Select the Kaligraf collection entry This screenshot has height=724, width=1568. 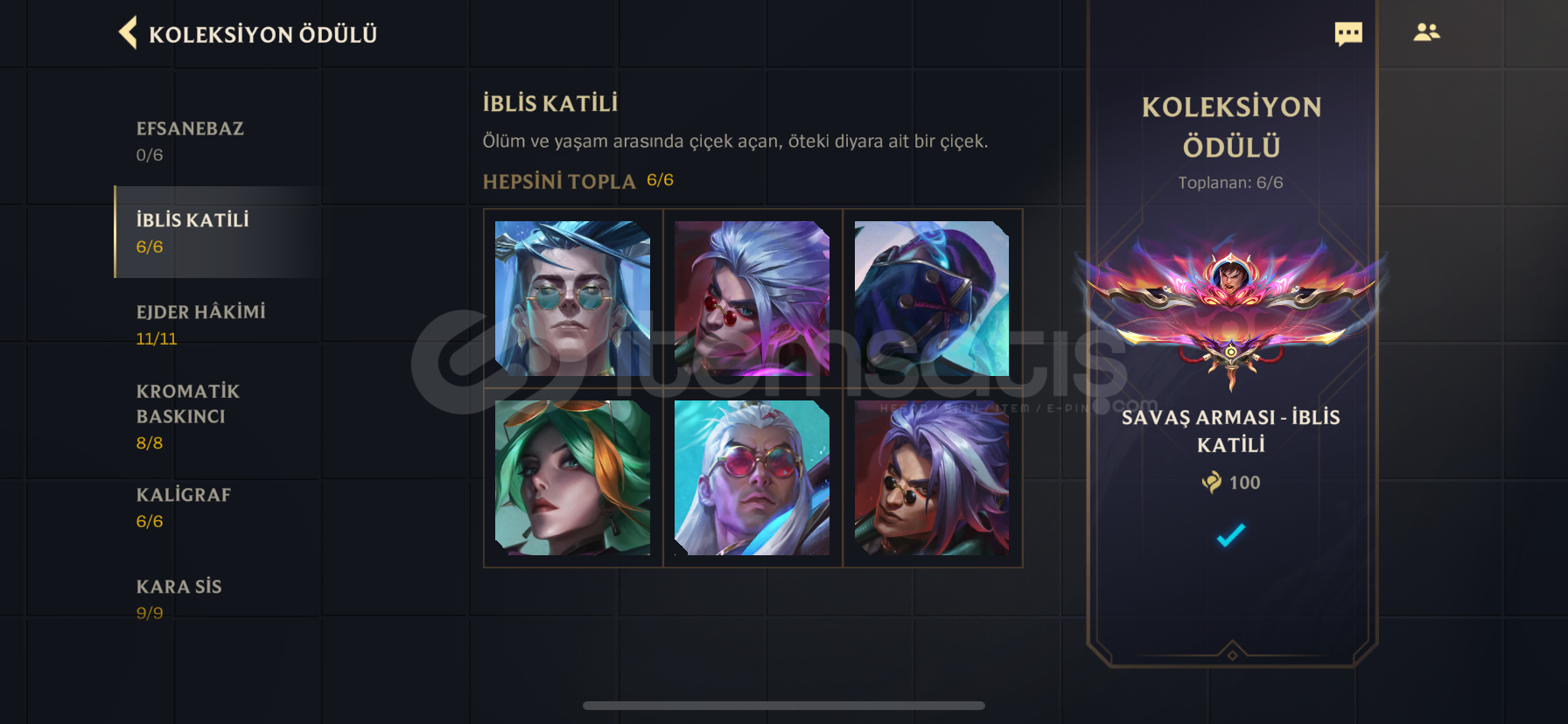pyautogui.click(x=218, y=507)
